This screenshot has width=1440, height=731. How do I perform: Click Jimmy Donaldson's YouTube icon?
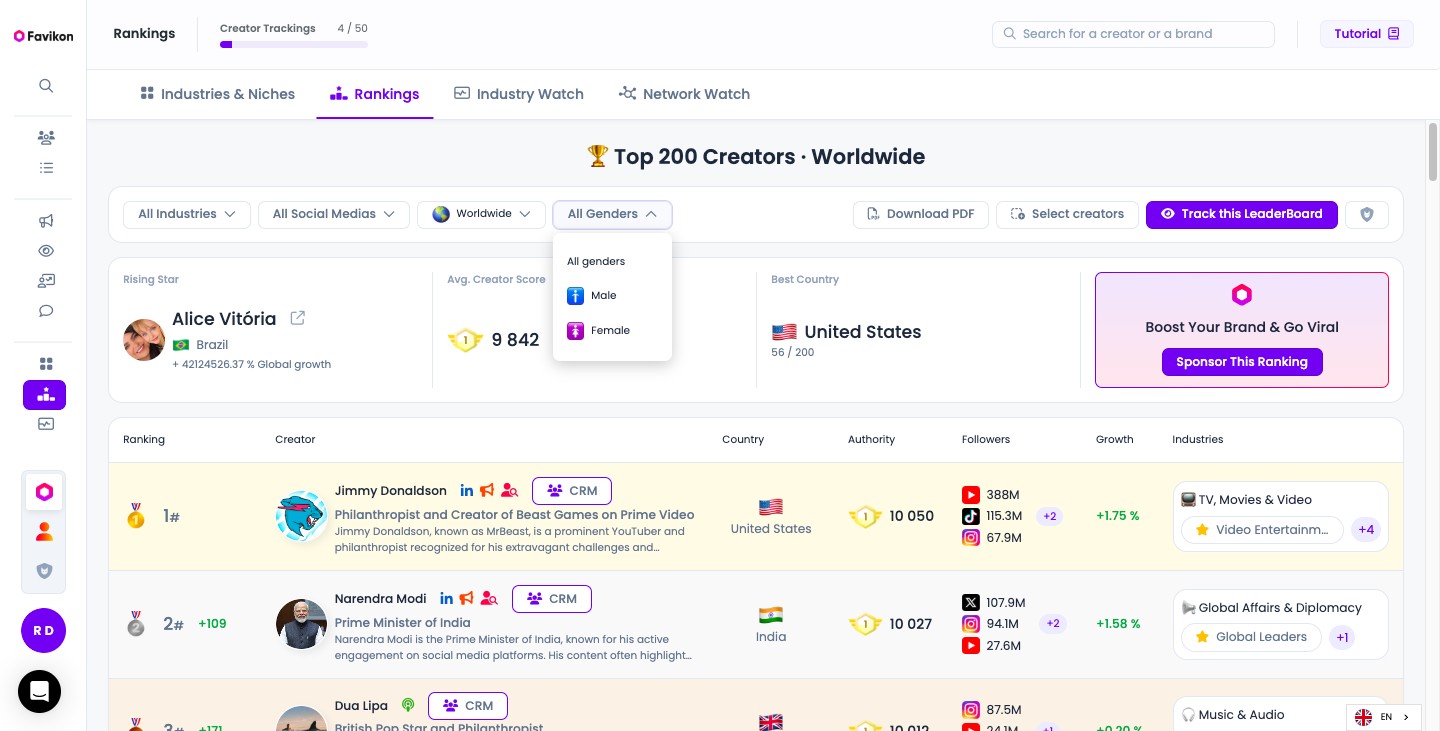(970, 494)
